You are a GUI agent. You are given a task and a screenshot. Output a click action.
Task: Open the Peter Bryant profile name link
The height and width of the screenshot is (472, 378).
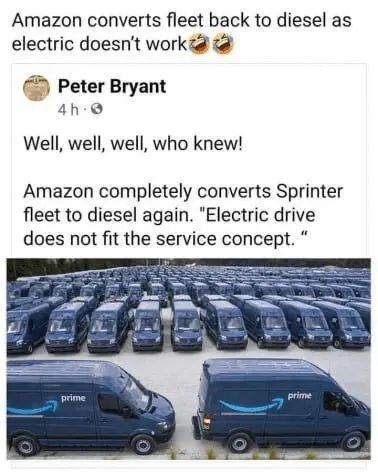pyautogui.click(x=112, y=87)
